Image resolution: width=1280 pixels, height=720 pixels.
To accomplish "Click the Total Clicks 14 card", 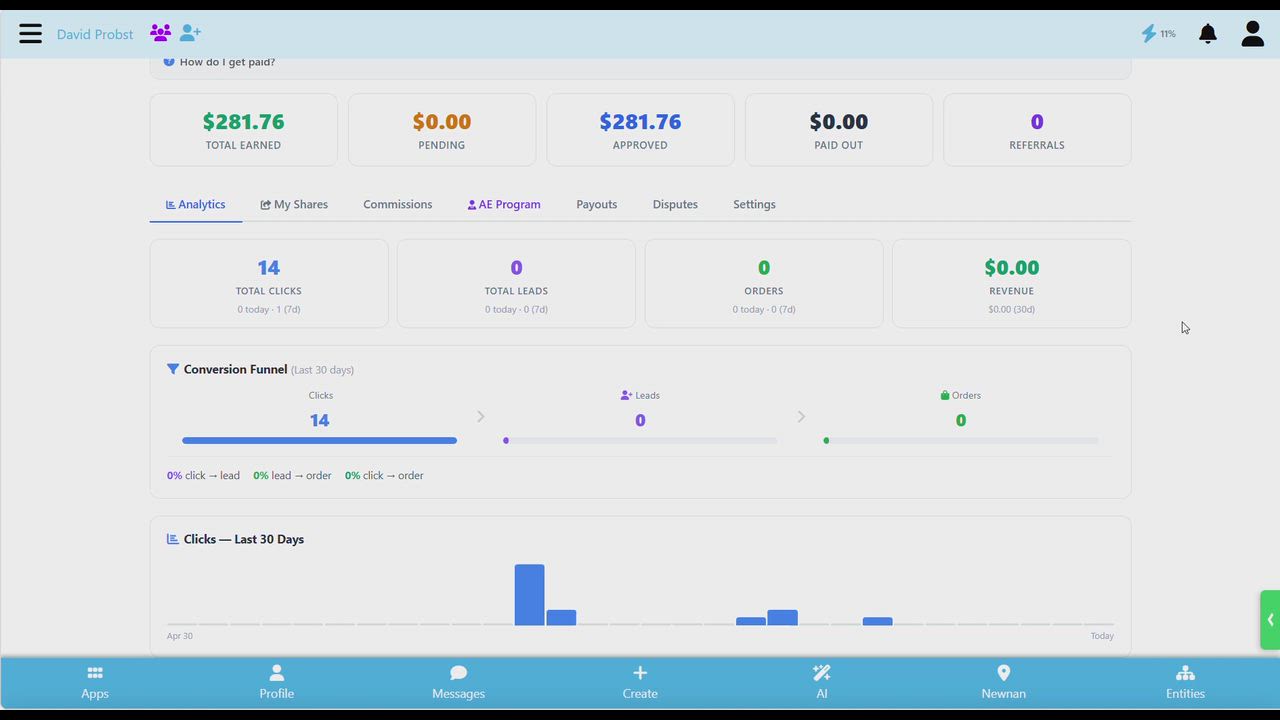I will point(269,283).
